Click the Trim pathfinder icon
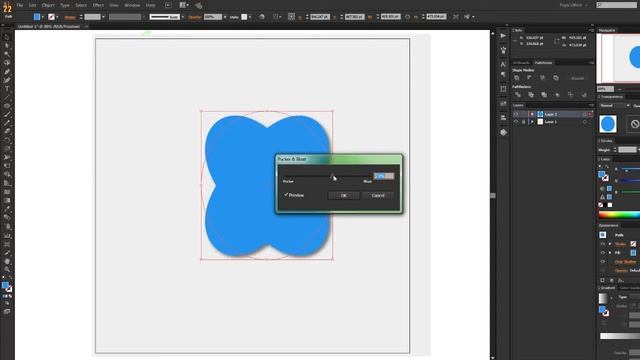The image size is (640, 360). point(531,95)
